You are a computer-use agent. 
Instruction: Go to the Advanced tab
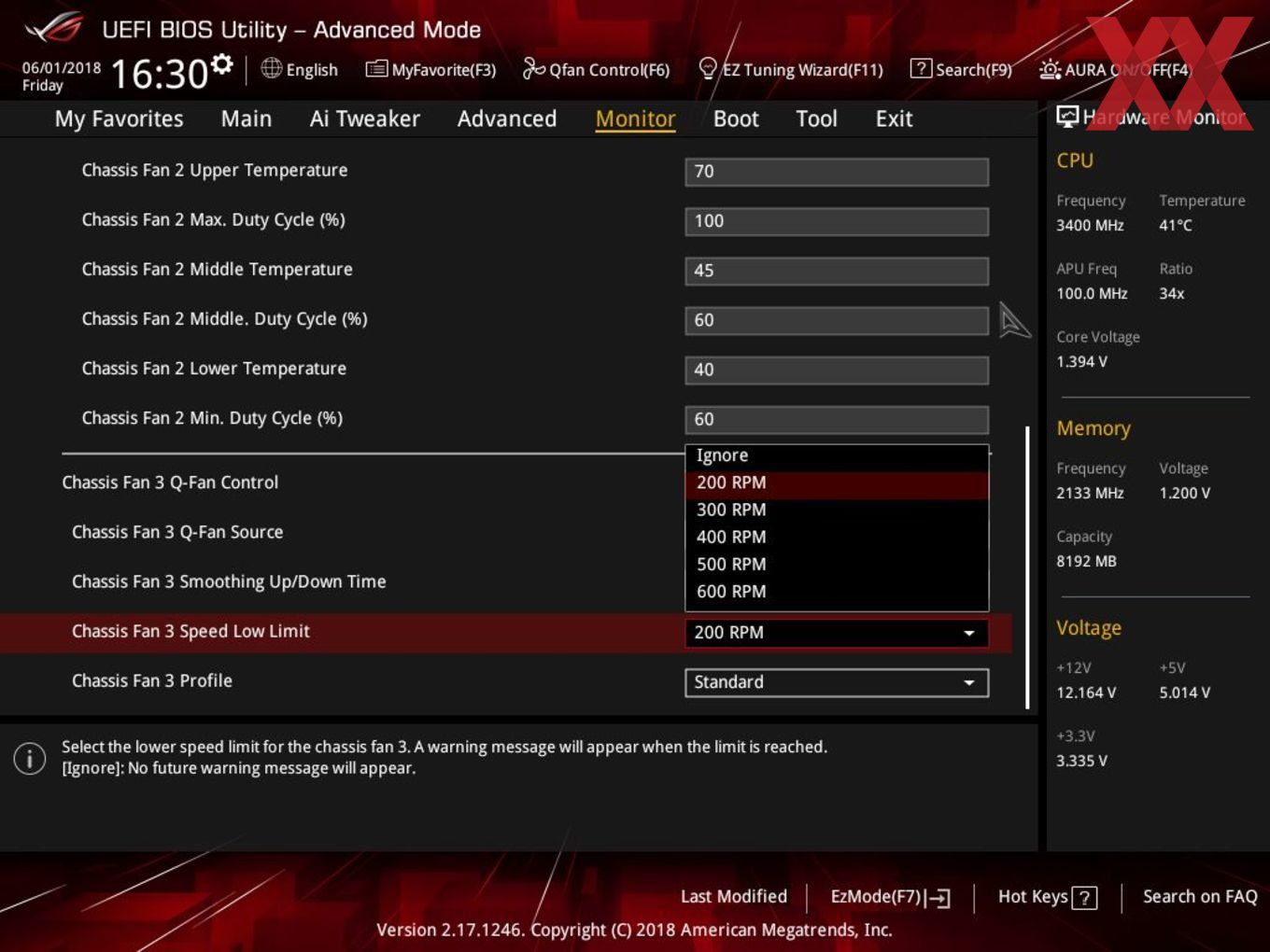click(x=507, y=119)
